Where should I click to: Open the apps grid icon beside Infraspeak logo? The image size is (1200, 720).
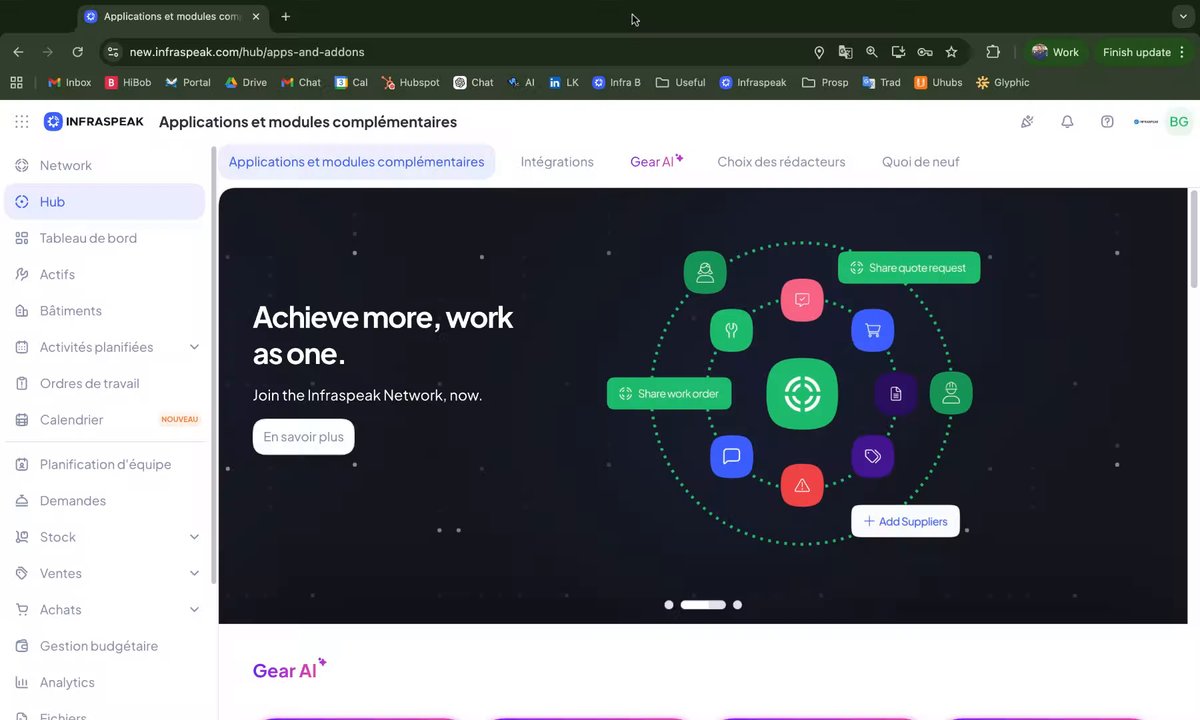tap(22, 122)
